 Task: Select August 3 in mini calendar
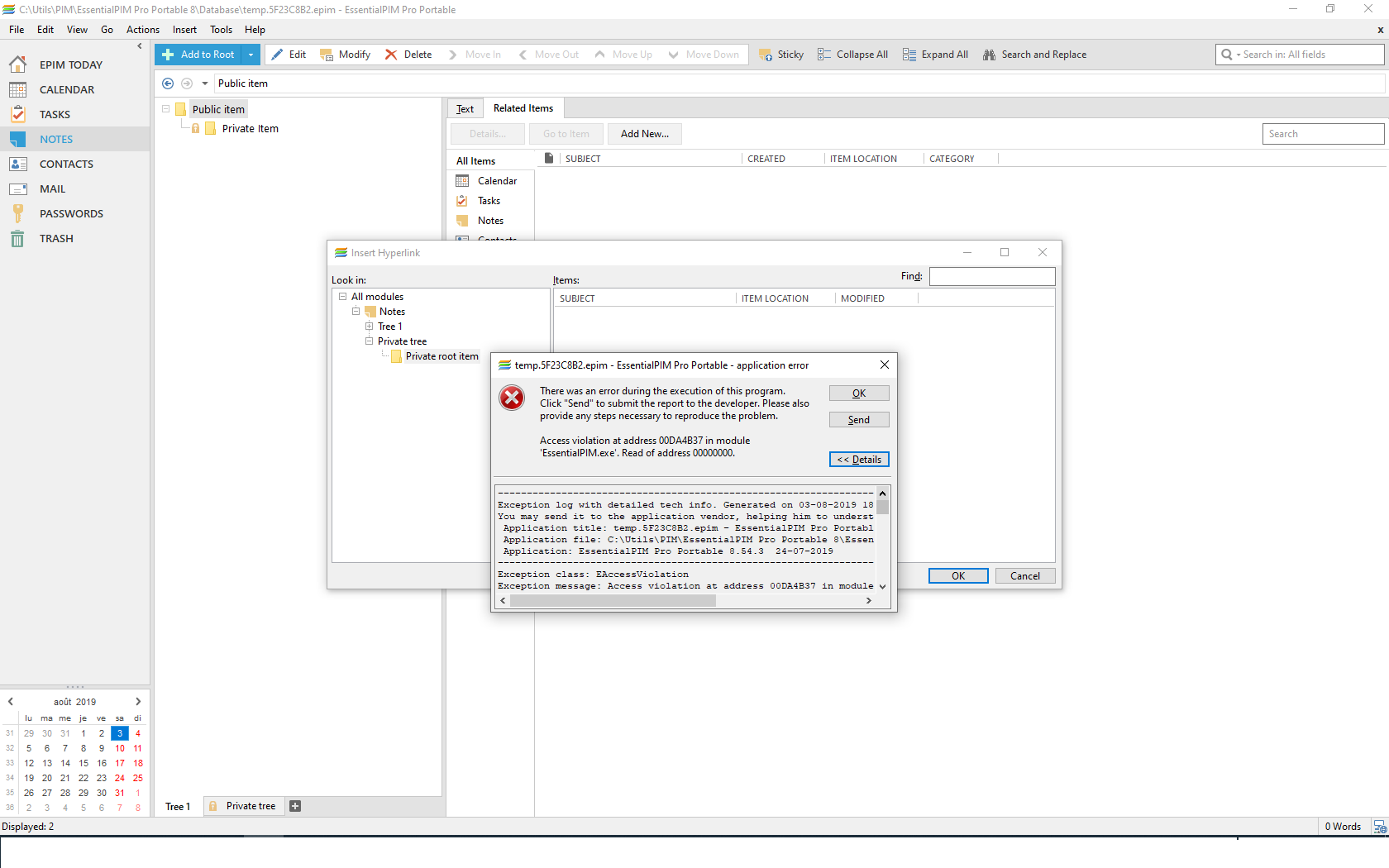(120, 733)
